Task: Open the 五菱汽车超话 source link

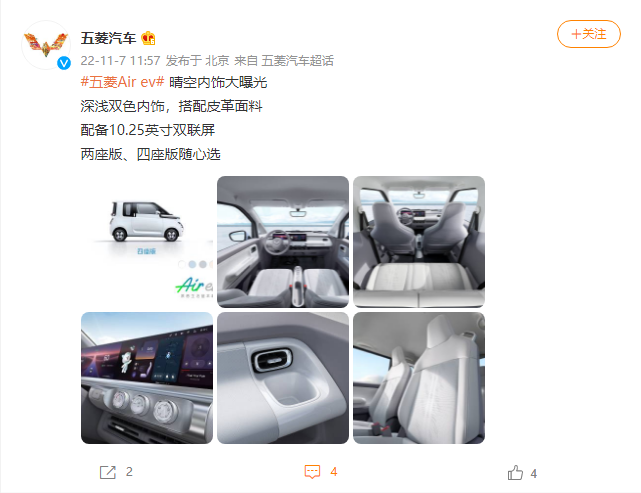Action: coord(298,61)
